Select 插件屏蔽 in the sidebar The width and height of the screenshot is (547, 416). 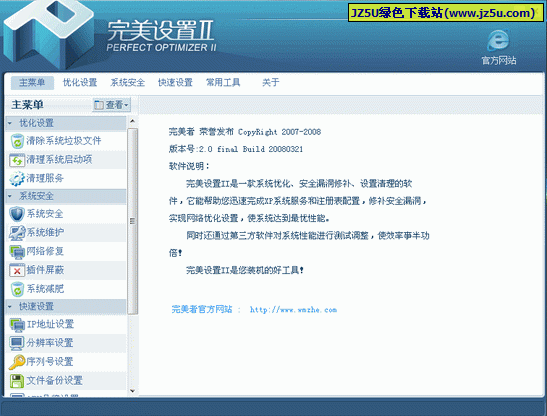pyautogui.click(x=66, y=270)
